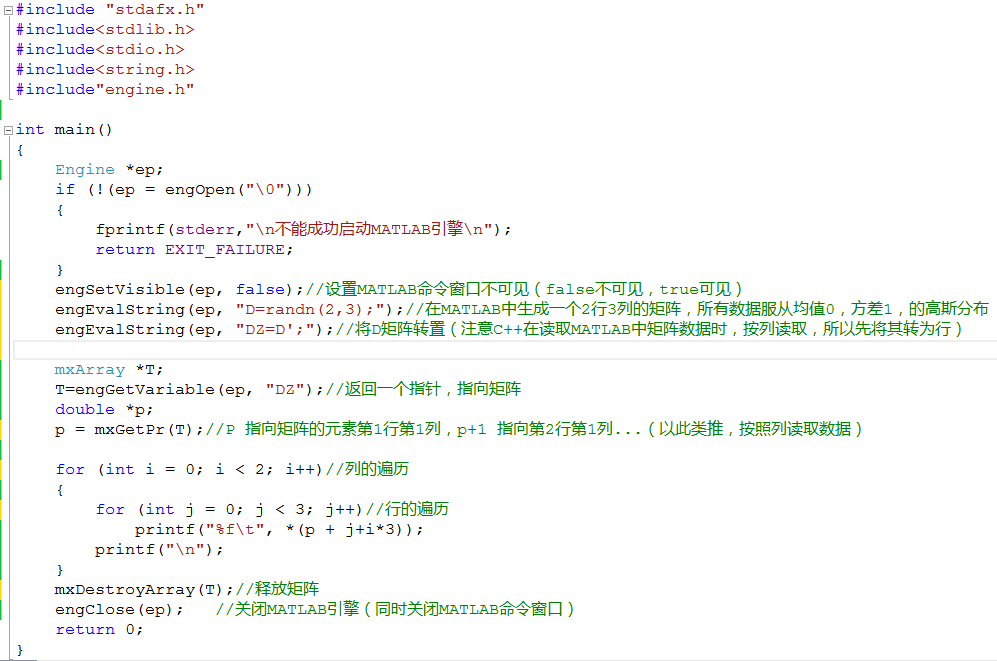Click the mxArray *T; declaration
Viewport: 997px width, 661px height.
point(109,370)
